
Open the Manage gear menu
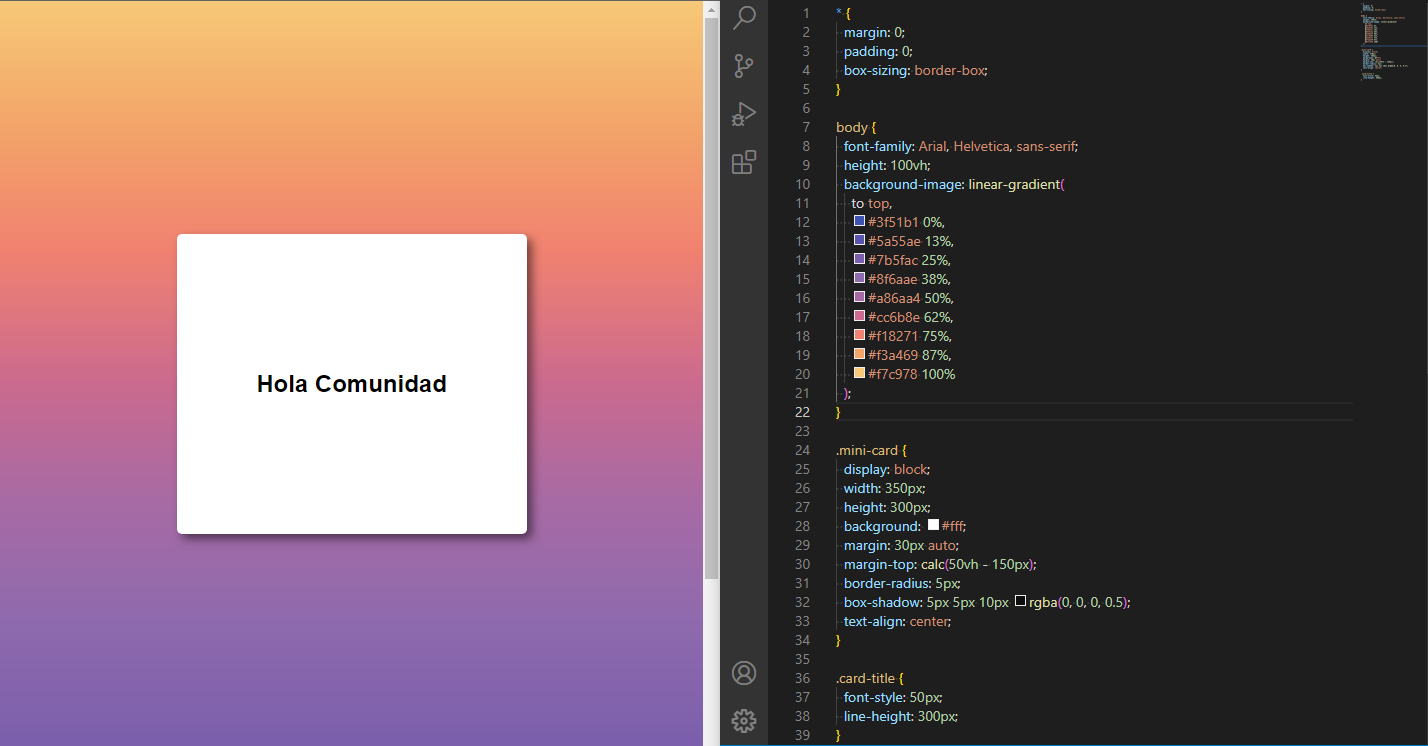[x=744, y=720]
